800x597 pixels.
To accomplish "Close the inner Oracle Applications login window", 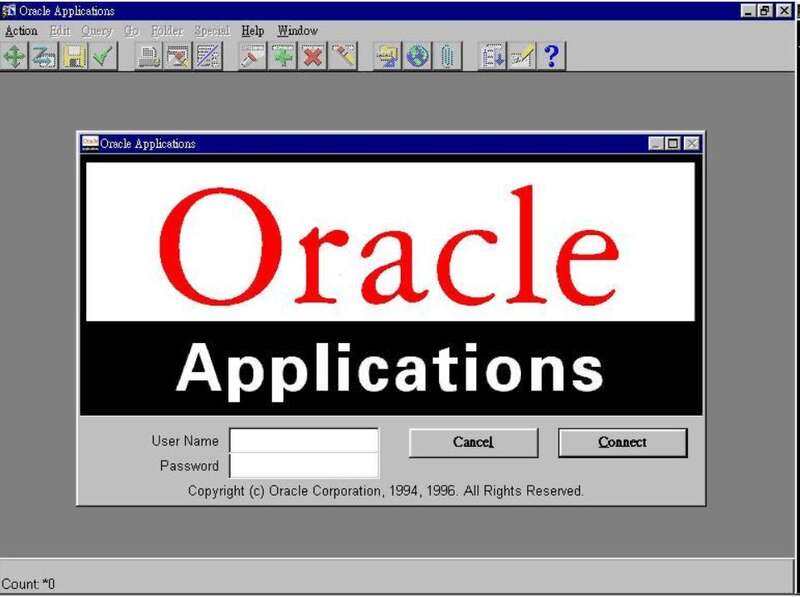I will [x=691, y=144].
